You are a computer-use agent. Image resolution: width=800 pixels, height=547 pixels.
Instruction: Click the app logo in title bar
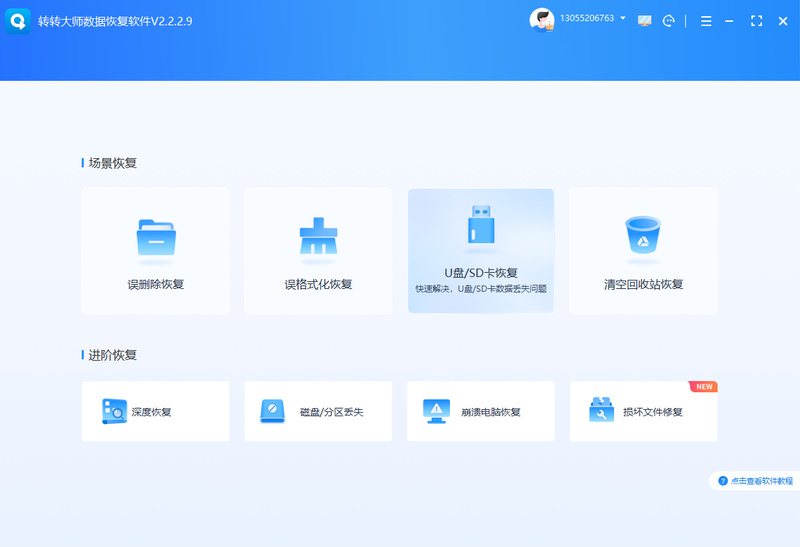coord(18,21)
